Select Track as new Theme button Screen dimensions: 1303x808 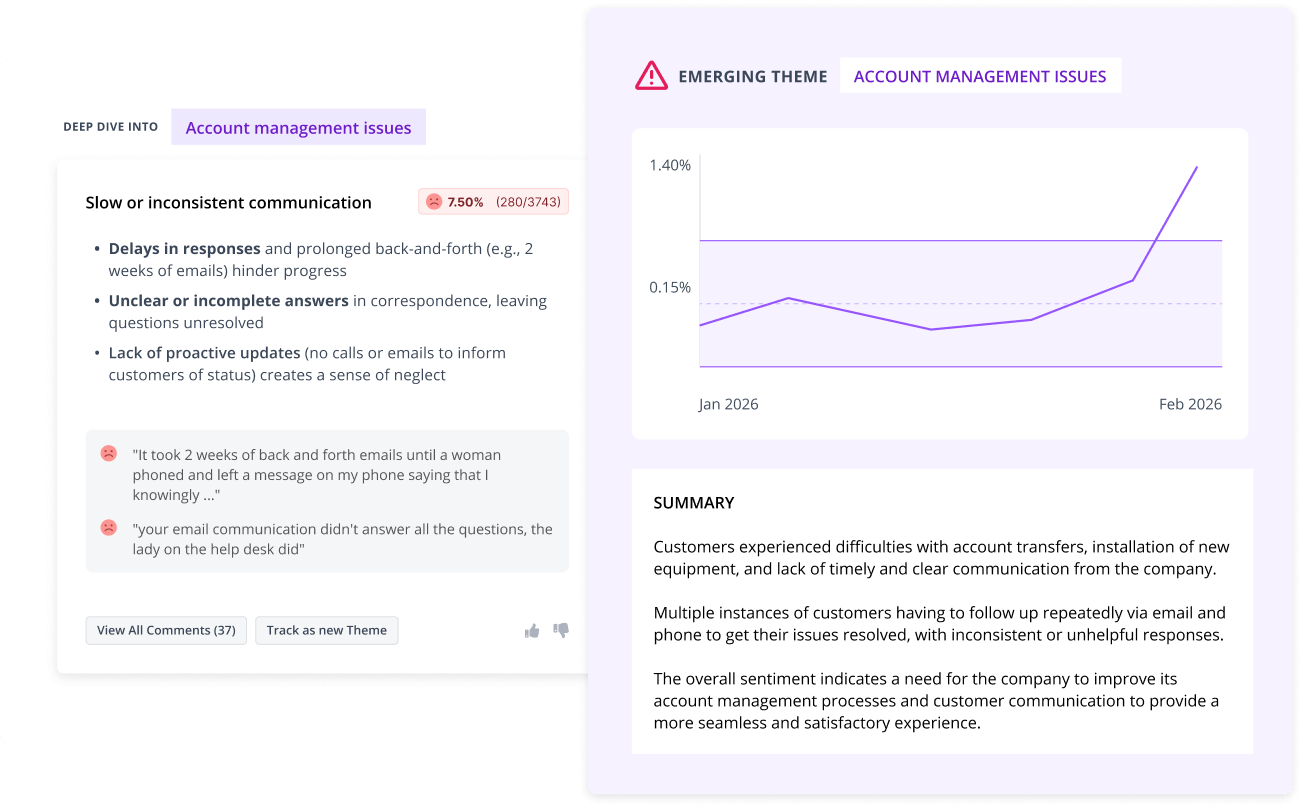point(327,630)
